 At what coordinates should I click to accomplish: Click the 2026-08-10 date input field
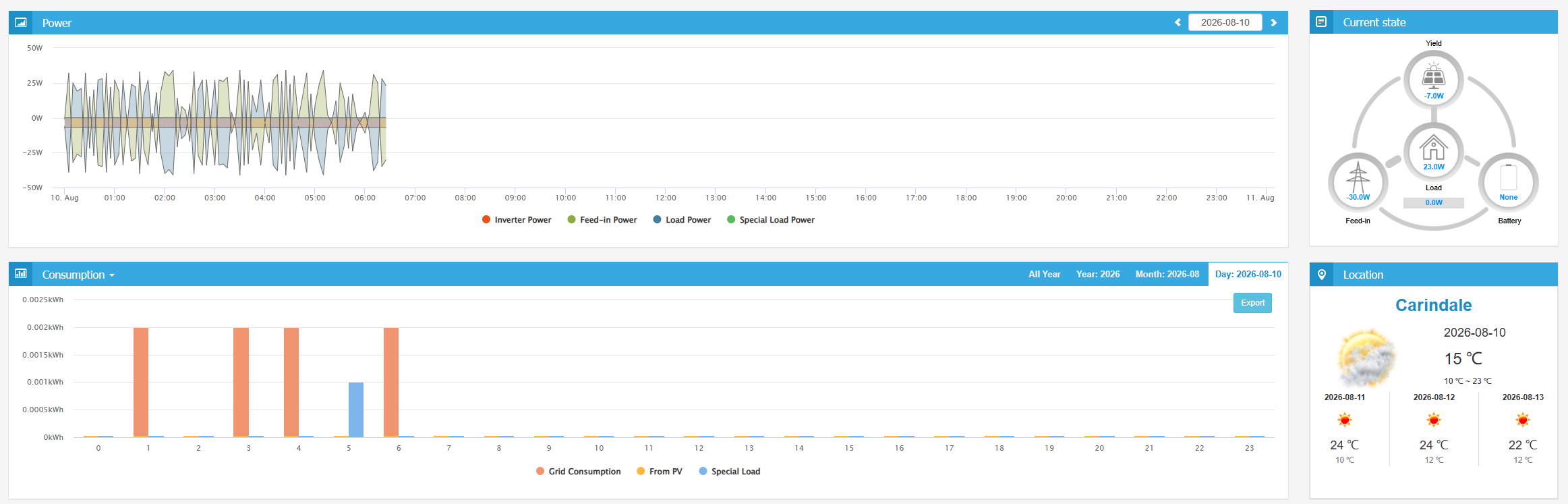pos(1225,22)
